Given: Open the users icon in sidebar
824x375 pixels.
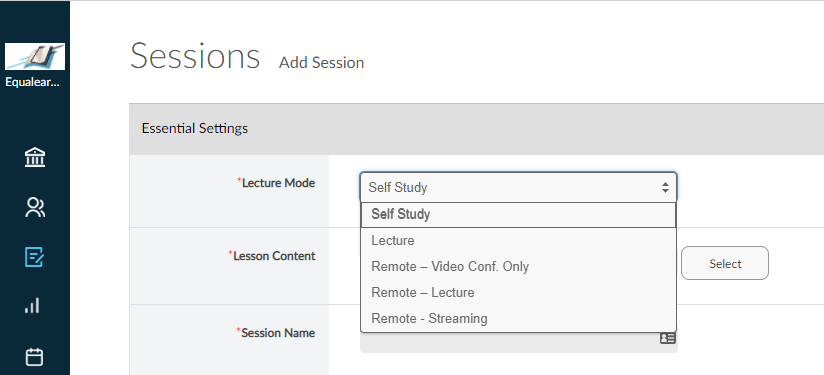Looking at the screenshot, I should point(35,208).
